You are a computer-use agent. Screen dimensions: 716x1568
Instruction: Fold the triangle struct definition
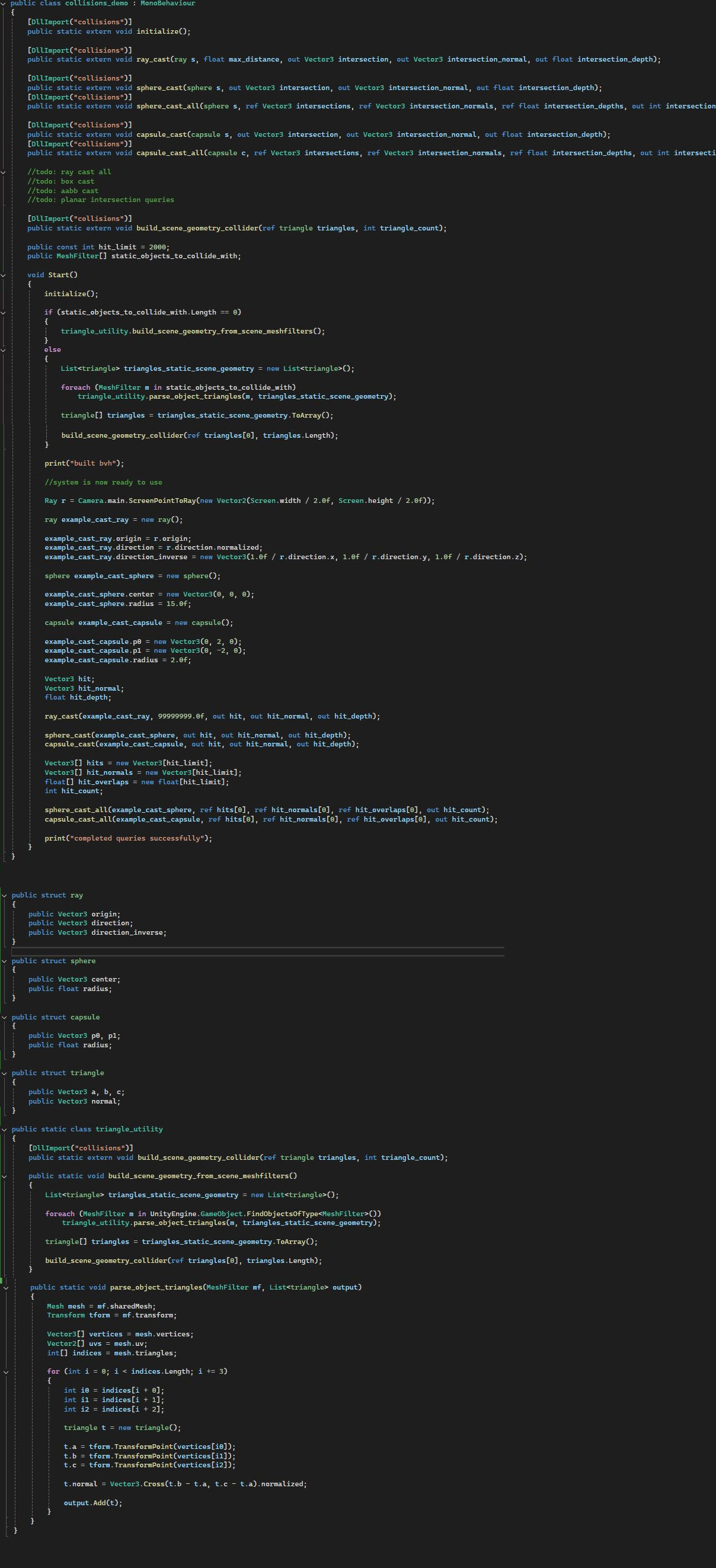coord(5,1073)
